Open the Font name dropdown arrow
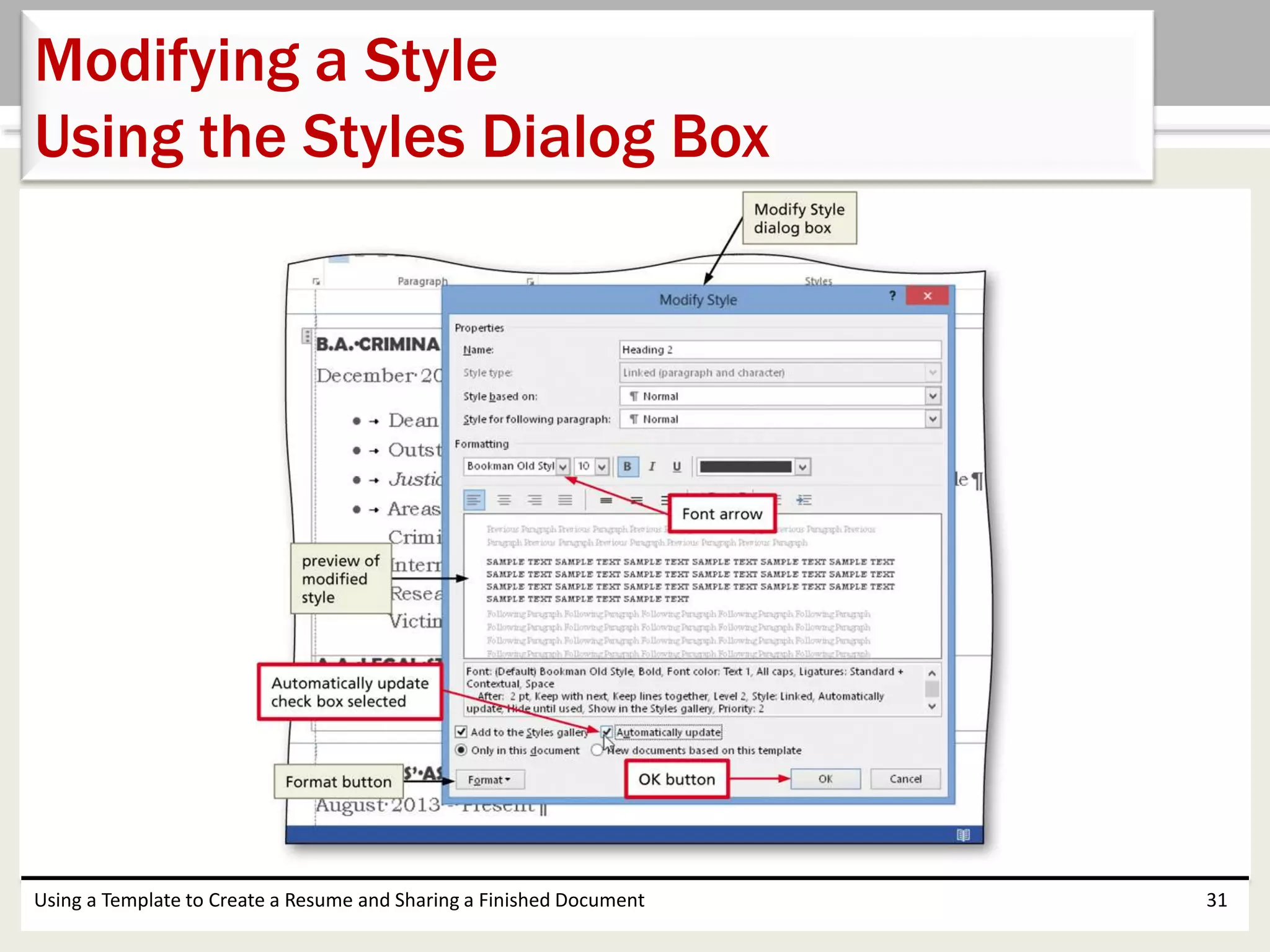This screenshot has height=952, width=1270. (x=562, y=466)
